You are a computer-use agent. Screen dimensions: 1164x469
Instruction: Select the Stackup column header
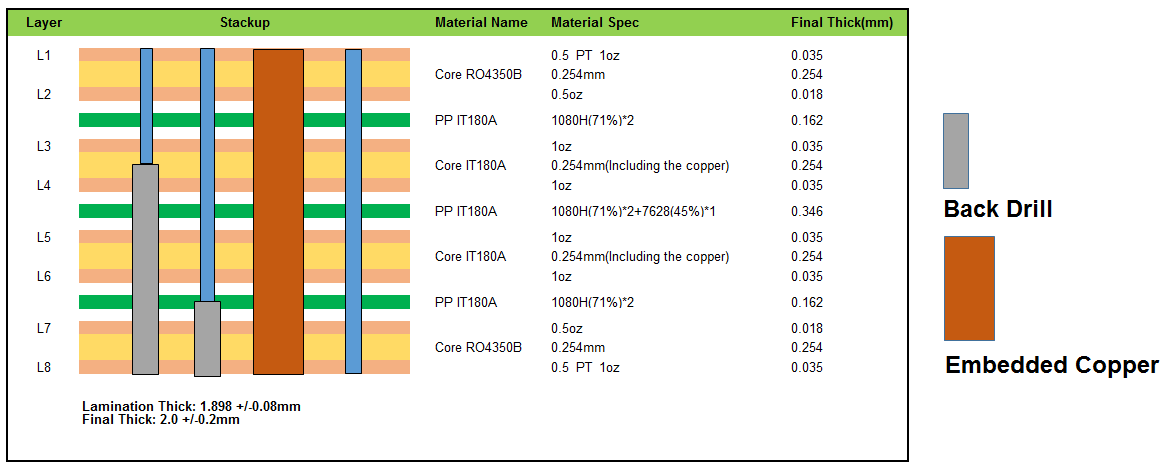244,22
